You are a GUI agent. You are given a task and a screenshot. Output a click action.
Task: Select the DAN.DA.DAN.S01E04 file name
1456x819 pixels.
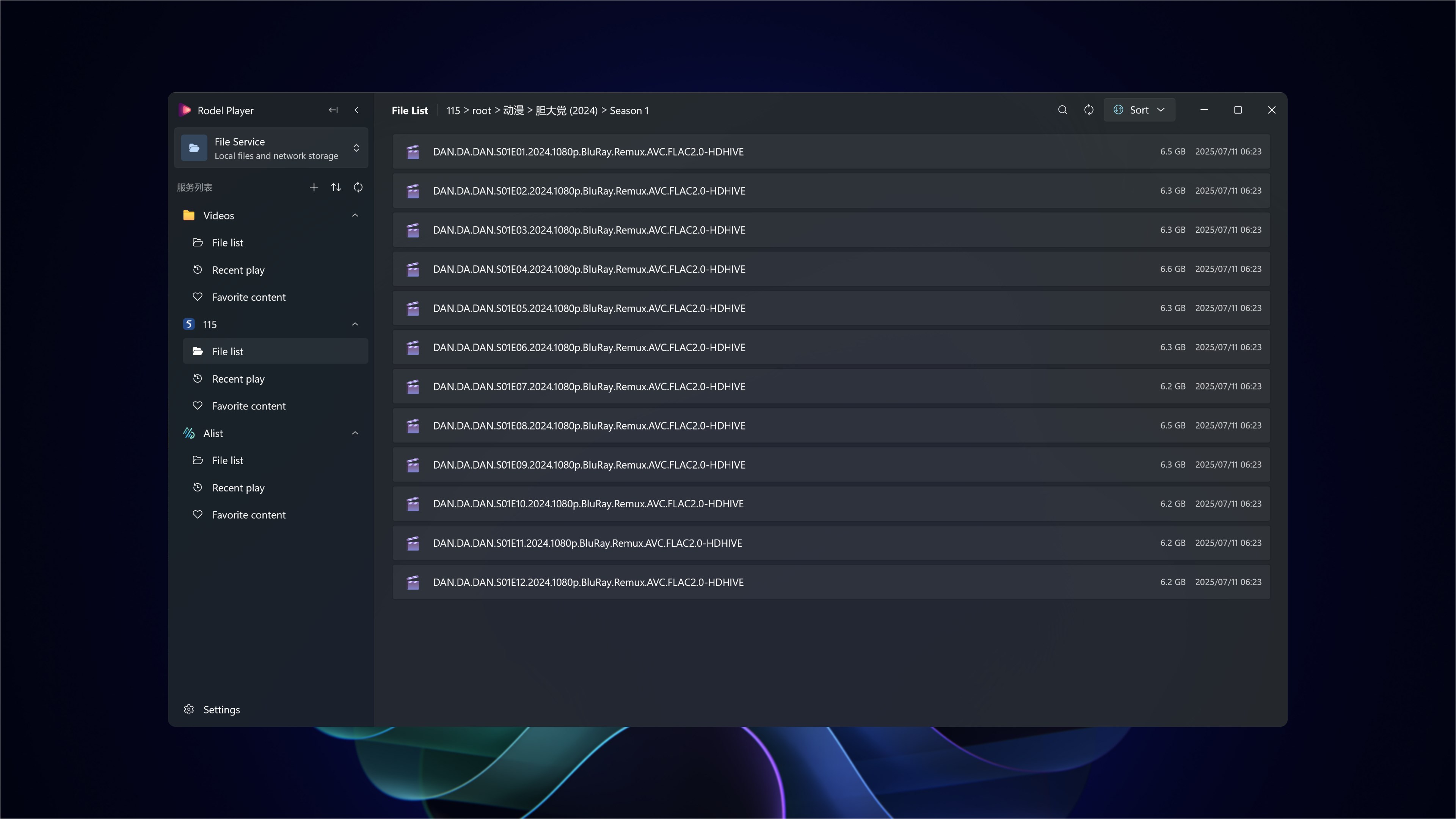point(589,269)
